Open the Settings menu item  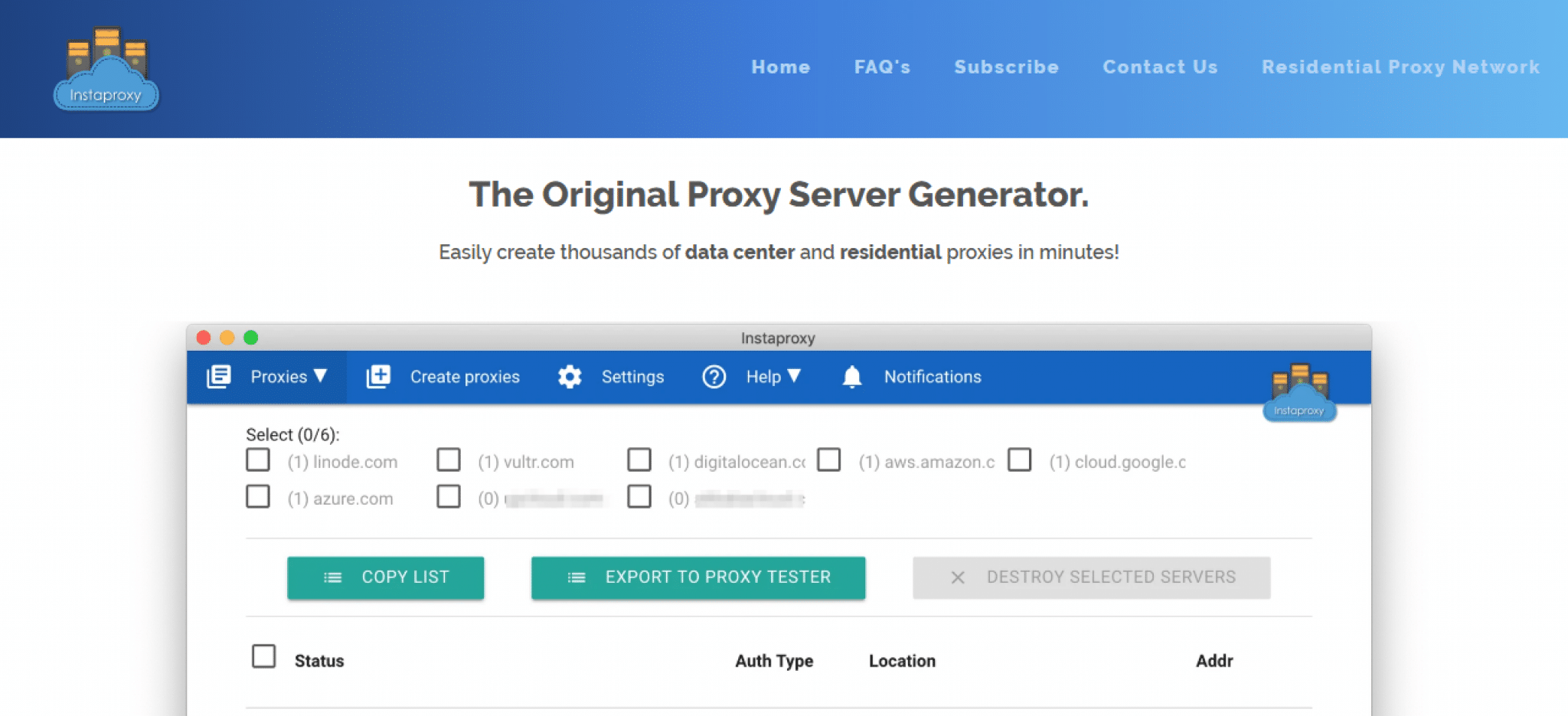point(632,377)
